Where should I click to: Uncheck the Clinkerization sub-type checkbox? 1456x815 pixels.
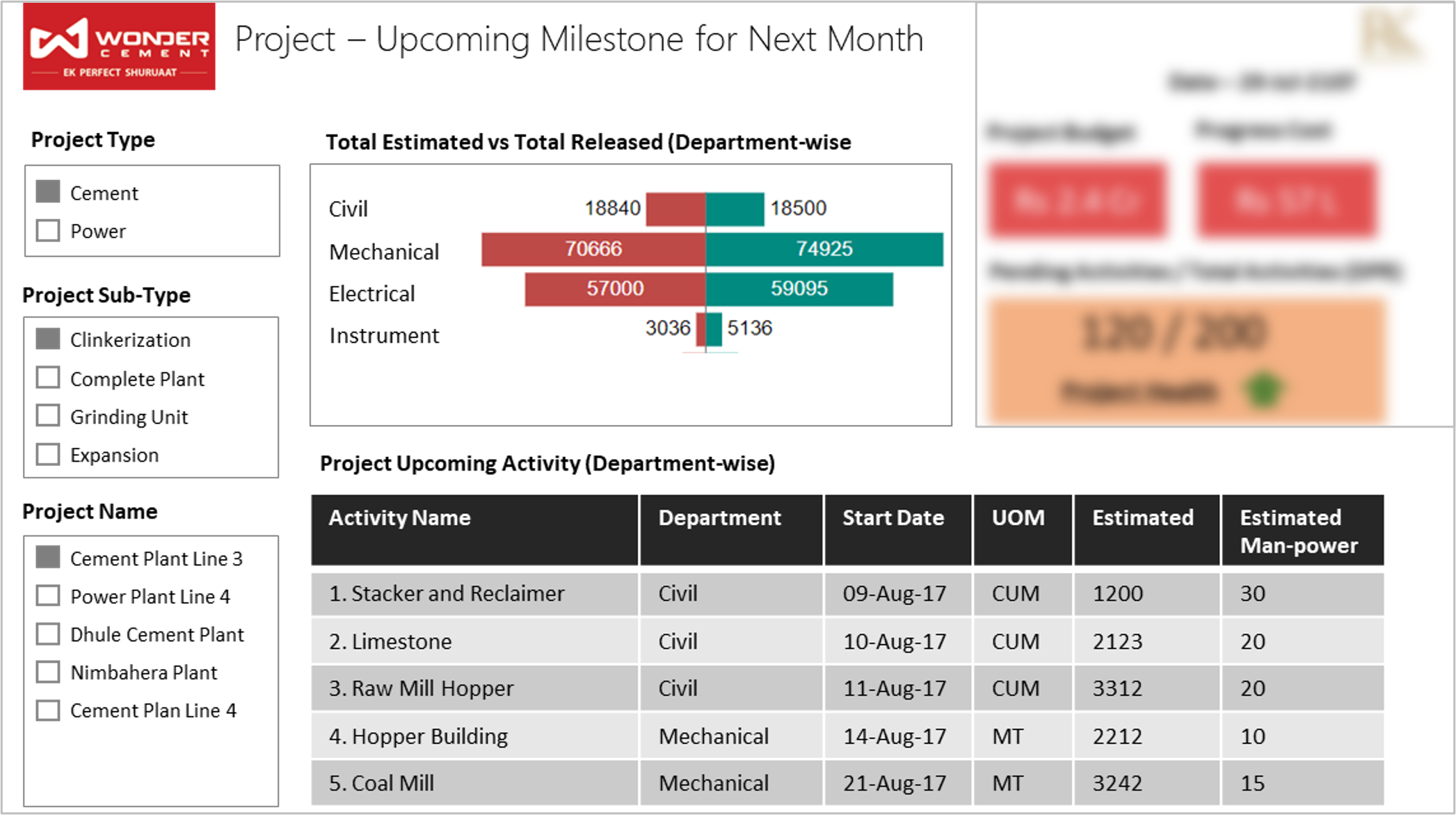(x=48, y=339)
